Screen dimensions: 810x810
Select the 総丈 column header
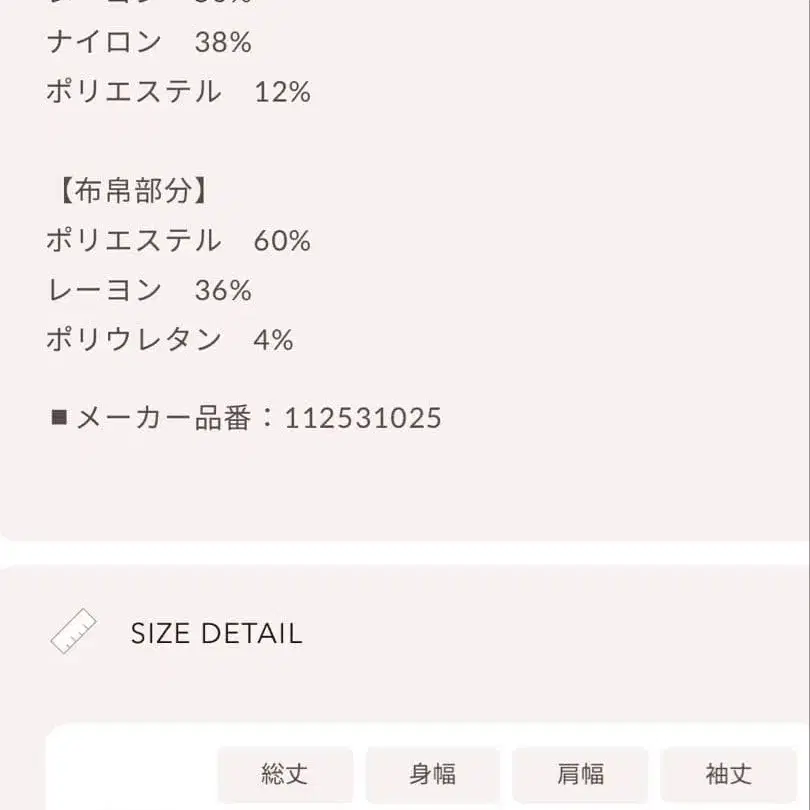click(285, 774)
